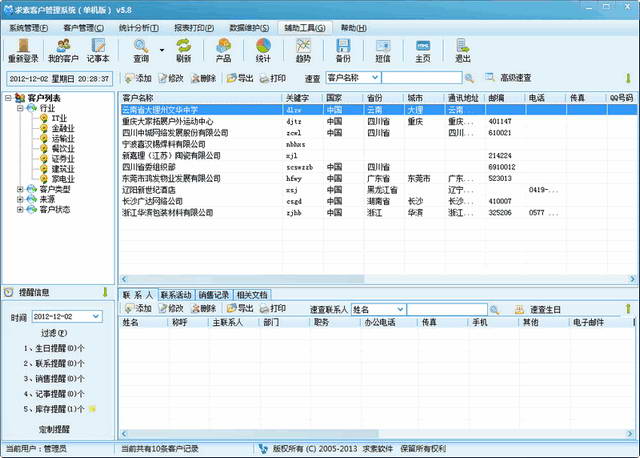
Task: Open the 客户名称 quick-search field dropdown
Action: coord(375,78)
